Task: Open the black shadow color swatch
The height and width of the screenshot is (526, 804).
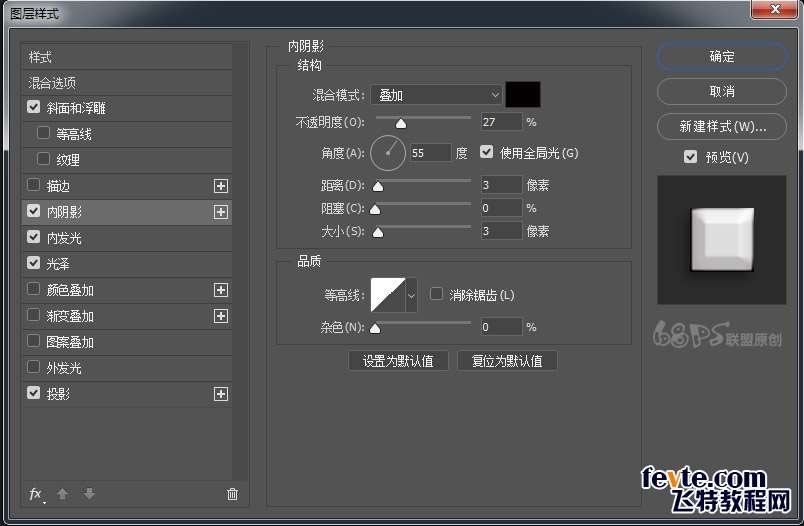Action: 522,95
